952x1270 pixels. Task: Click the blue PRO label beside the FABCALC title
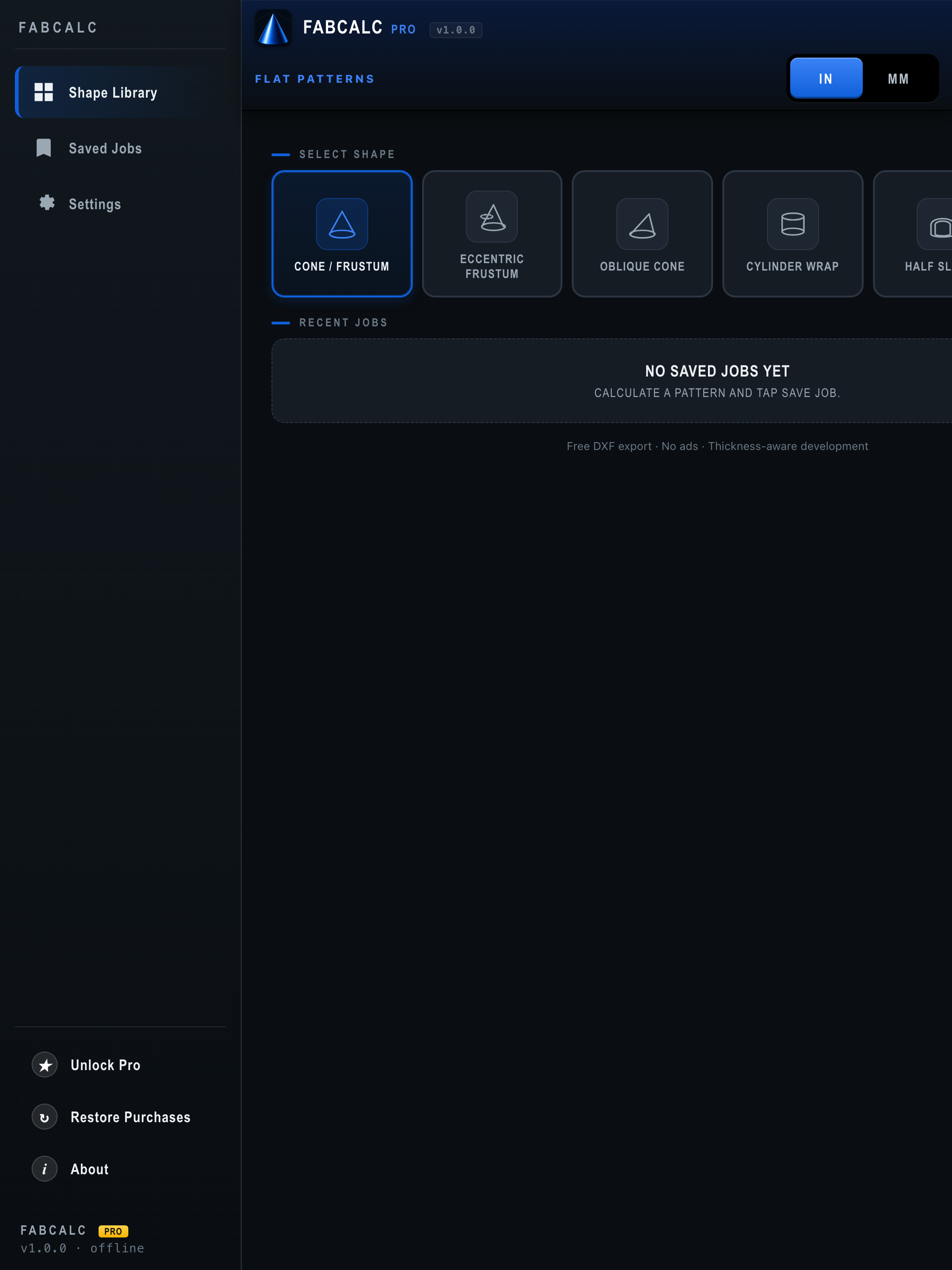(x=403, y=30)
